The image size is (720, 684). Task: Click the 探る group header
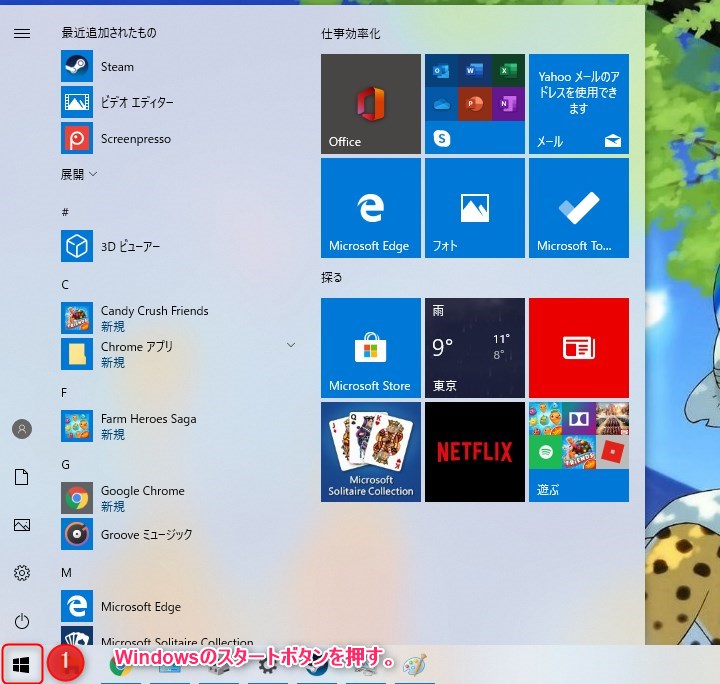coord(332,277)
